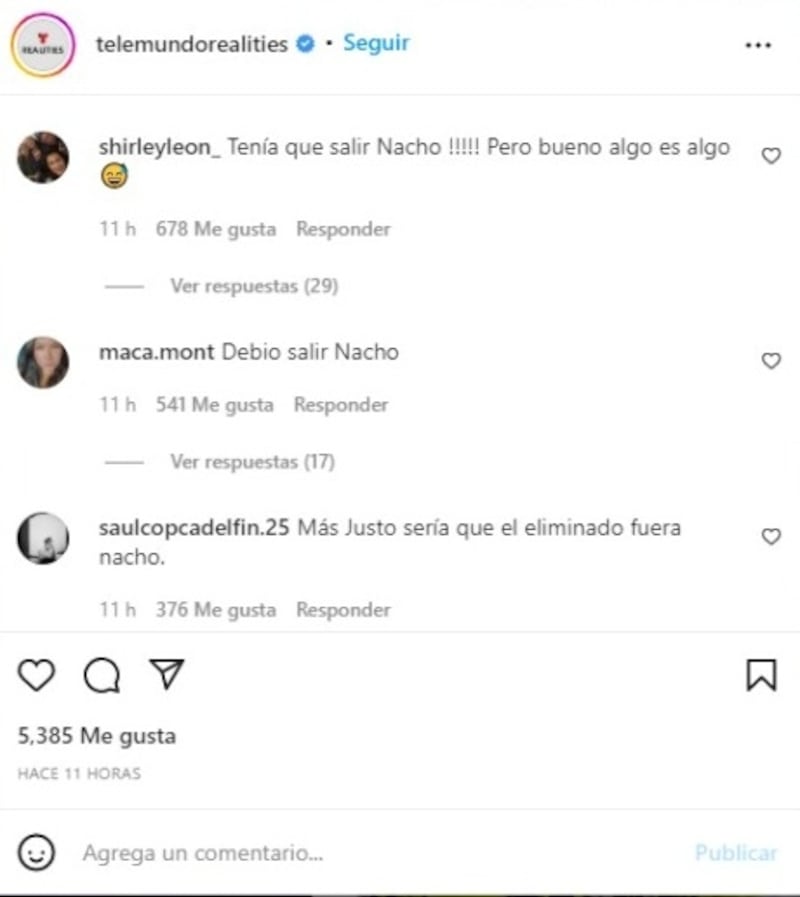
Task: Reply to shirleyleon_'s comment with Responder
Action: (x=343, y=229)
